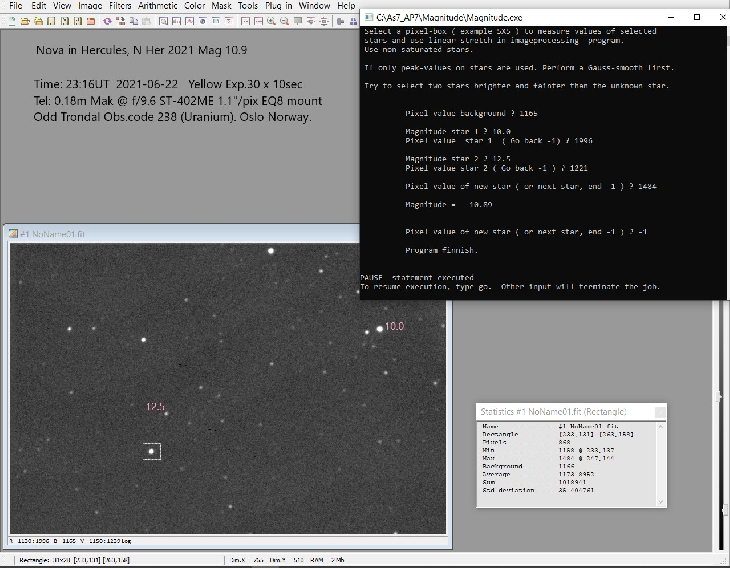Open the Mask menu
Screen dimensions: 730x568
click(x=221, y=6)
